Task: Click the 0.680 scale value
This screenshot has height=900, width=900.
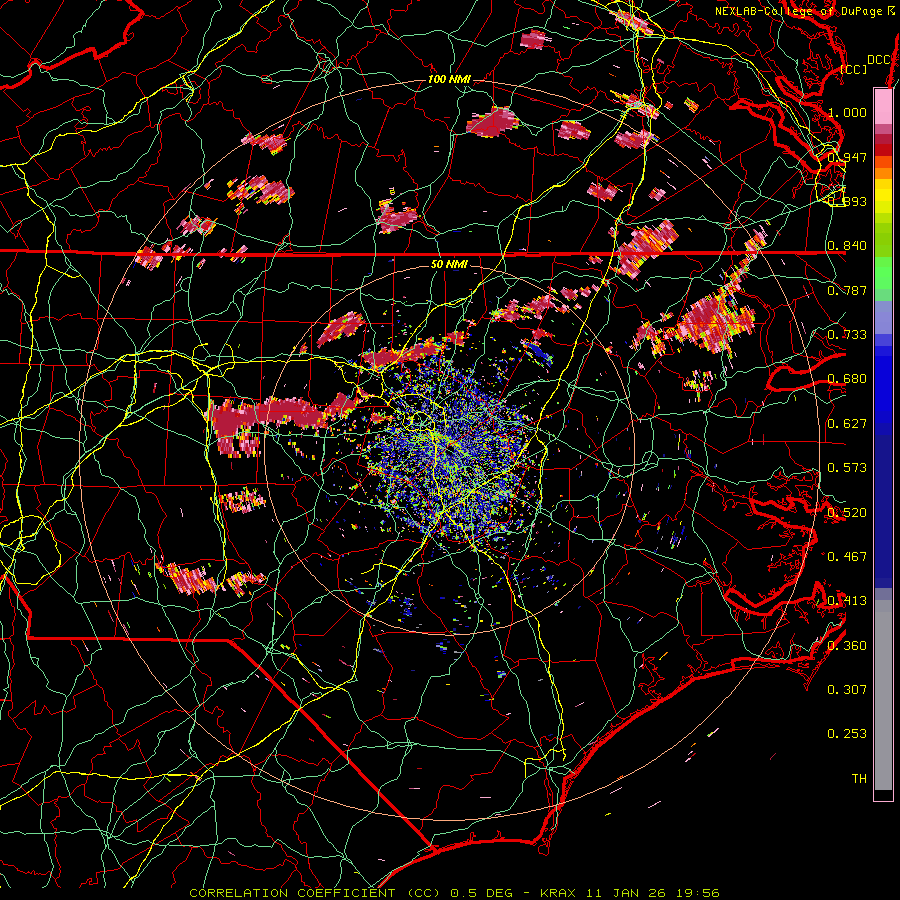Action: point(847,379)
